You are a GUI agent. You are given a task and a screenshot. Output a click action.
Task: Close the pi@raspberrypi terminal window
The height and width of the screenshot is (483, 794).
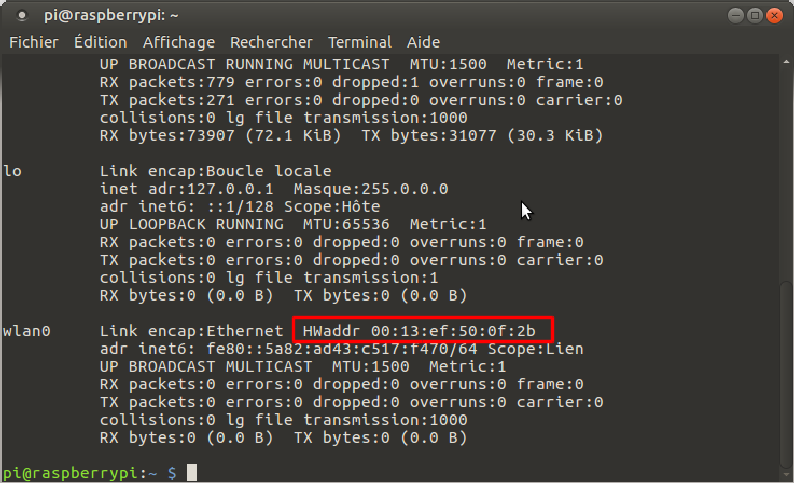[x=774, y=15]
